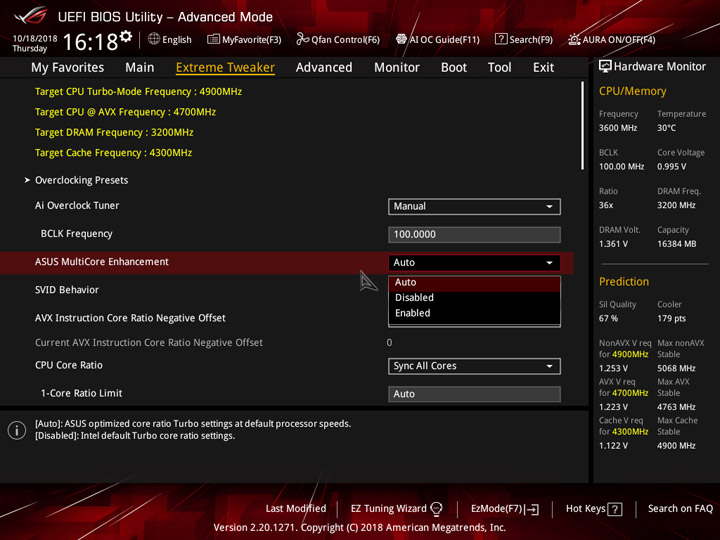Click the Hardware Monitor display icon
This screenshot has height=540, width=720.
pos(605,67)
